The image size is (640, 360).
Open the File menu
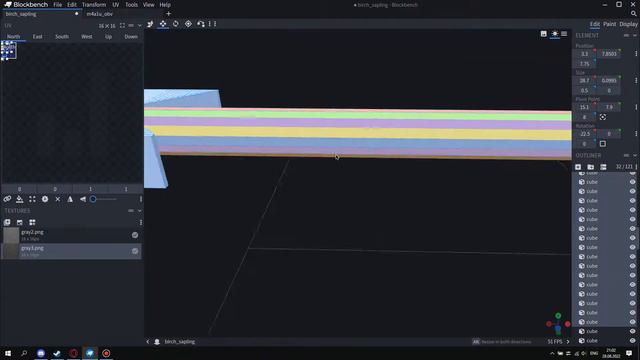pos(58,5)
